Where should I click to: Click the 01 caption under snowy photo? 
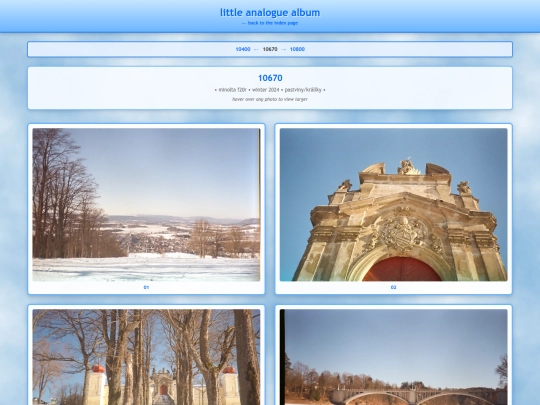(x=146, y=287)
